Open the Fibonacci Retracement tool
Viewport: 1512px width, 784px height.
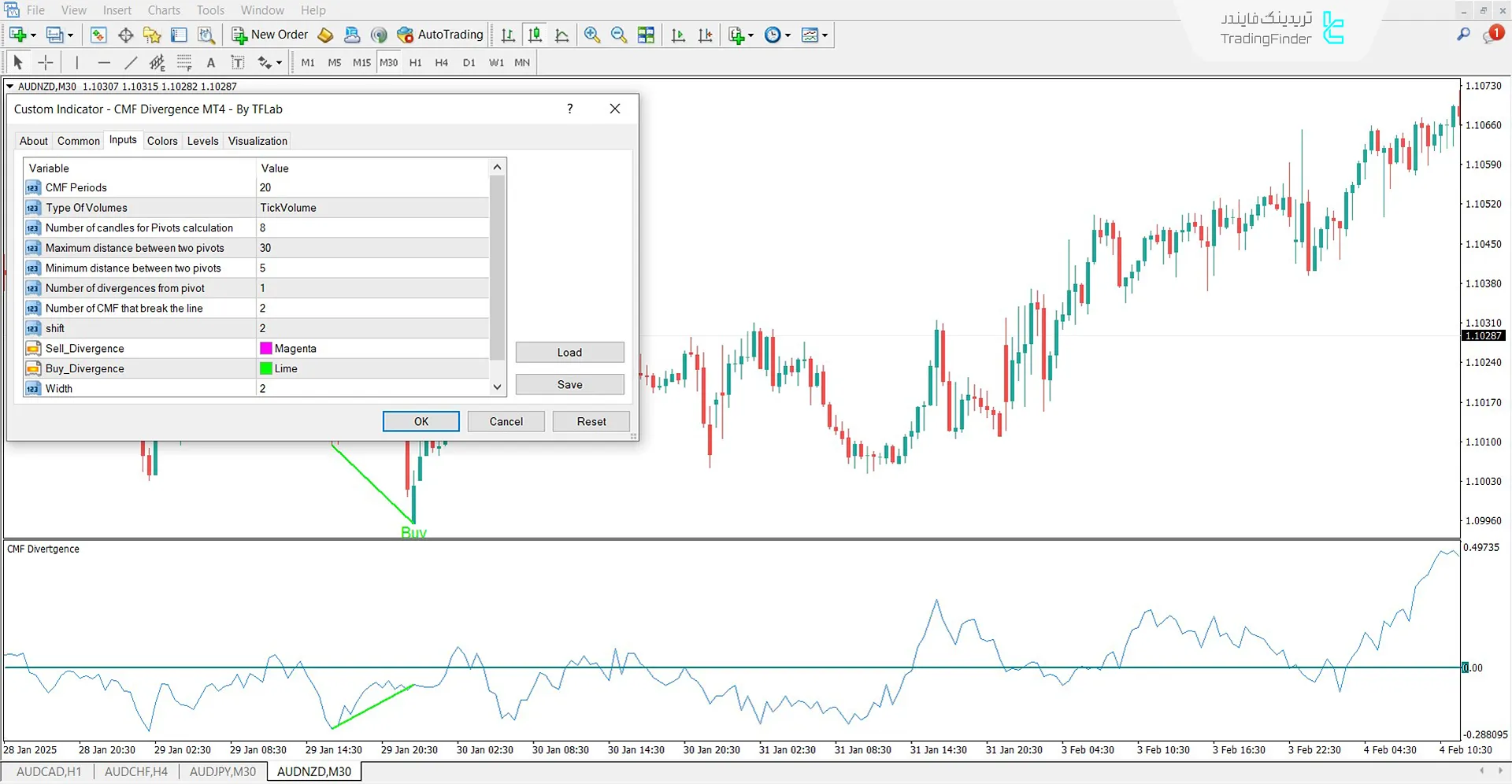click(183, 62)
